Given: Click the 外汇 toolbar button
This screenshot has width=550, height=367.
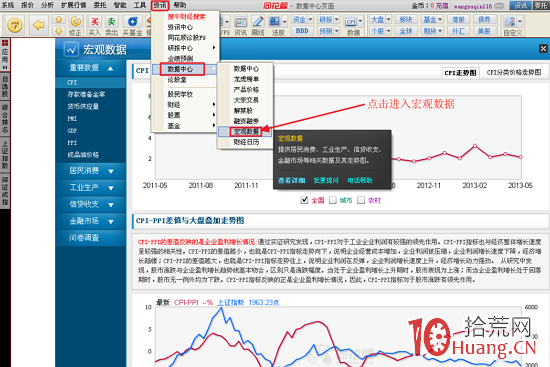Looking at the screenshot, I should [x=458, y=31].
